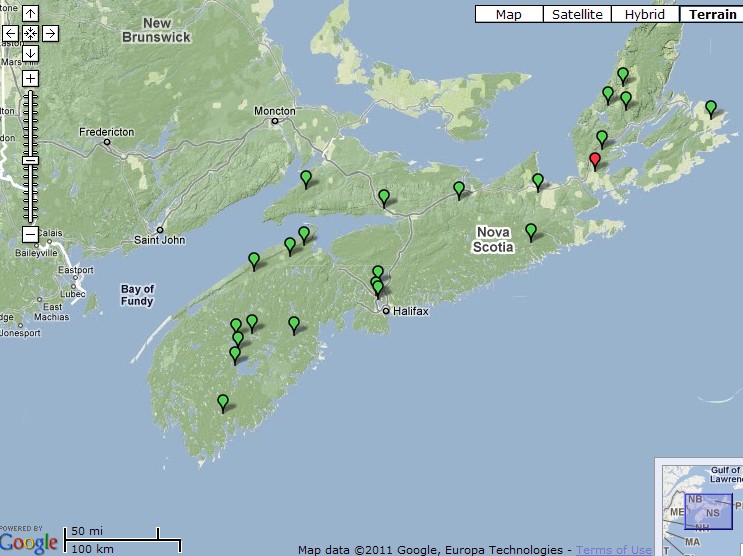Zoom in using the plus button

pyautogui.click(x=30, y=78)
